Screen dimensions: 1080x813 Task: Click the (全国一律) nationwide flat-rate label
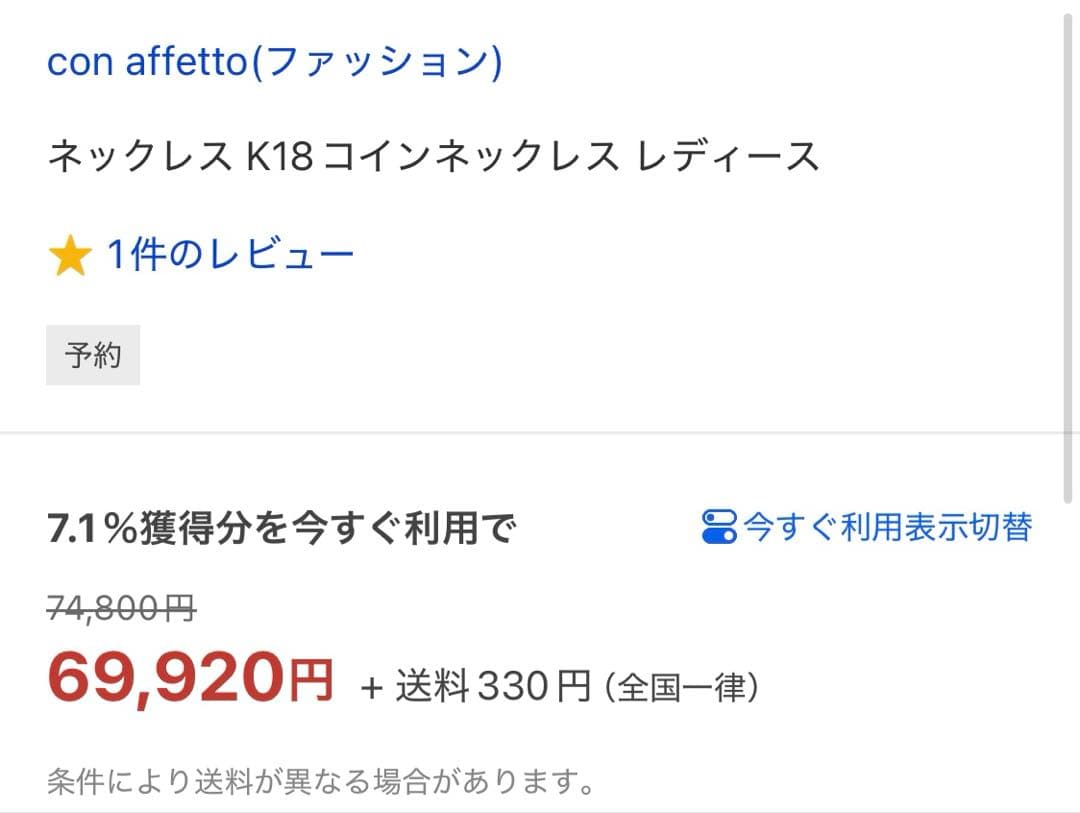(682, 686)
